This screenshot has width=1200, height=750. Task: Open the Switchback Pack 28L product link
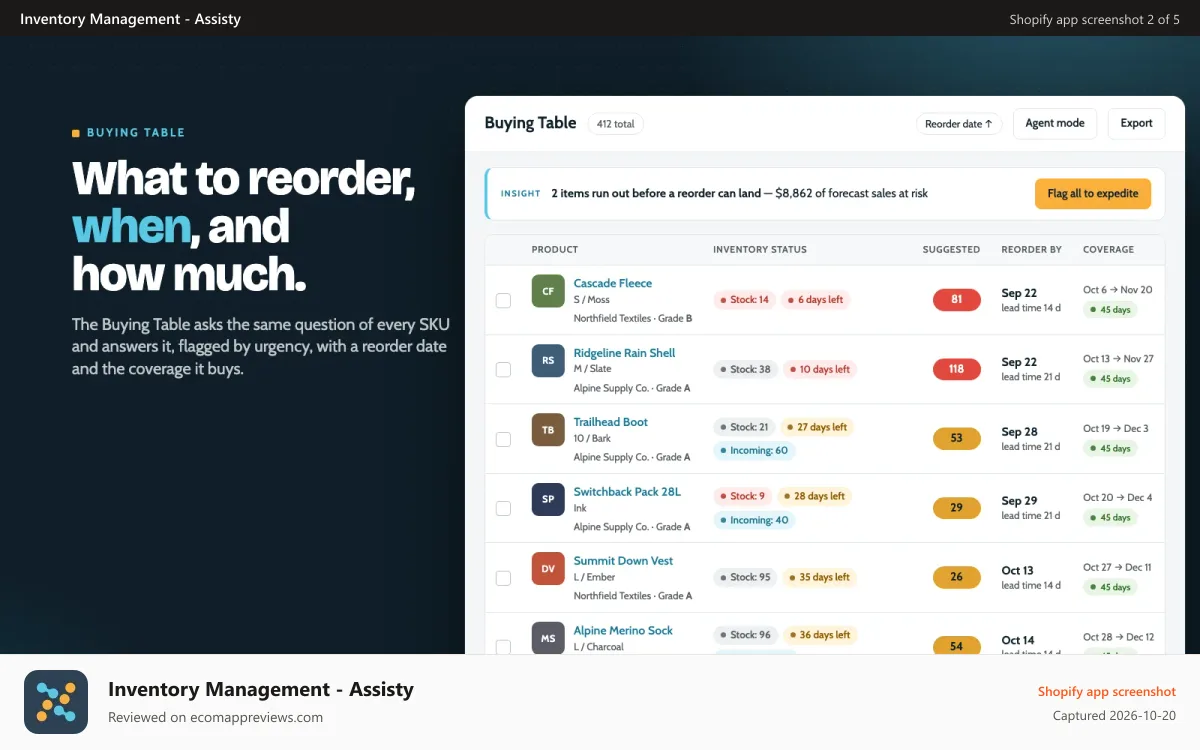tap(627, 491)
